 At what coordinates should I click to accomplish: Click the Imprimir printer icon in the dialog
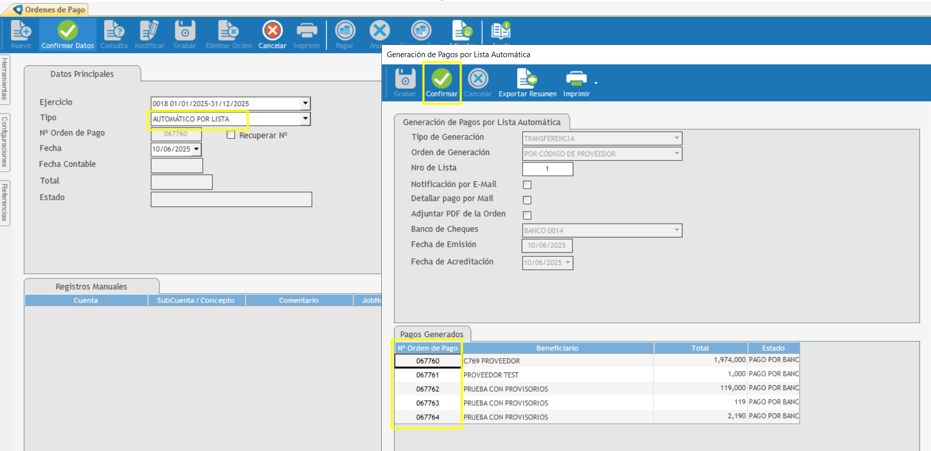(x=576, y=82)
